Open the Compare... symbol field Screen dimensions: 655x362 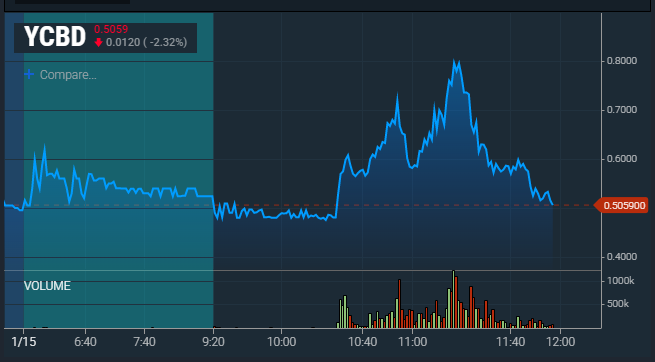click(68, 75)
